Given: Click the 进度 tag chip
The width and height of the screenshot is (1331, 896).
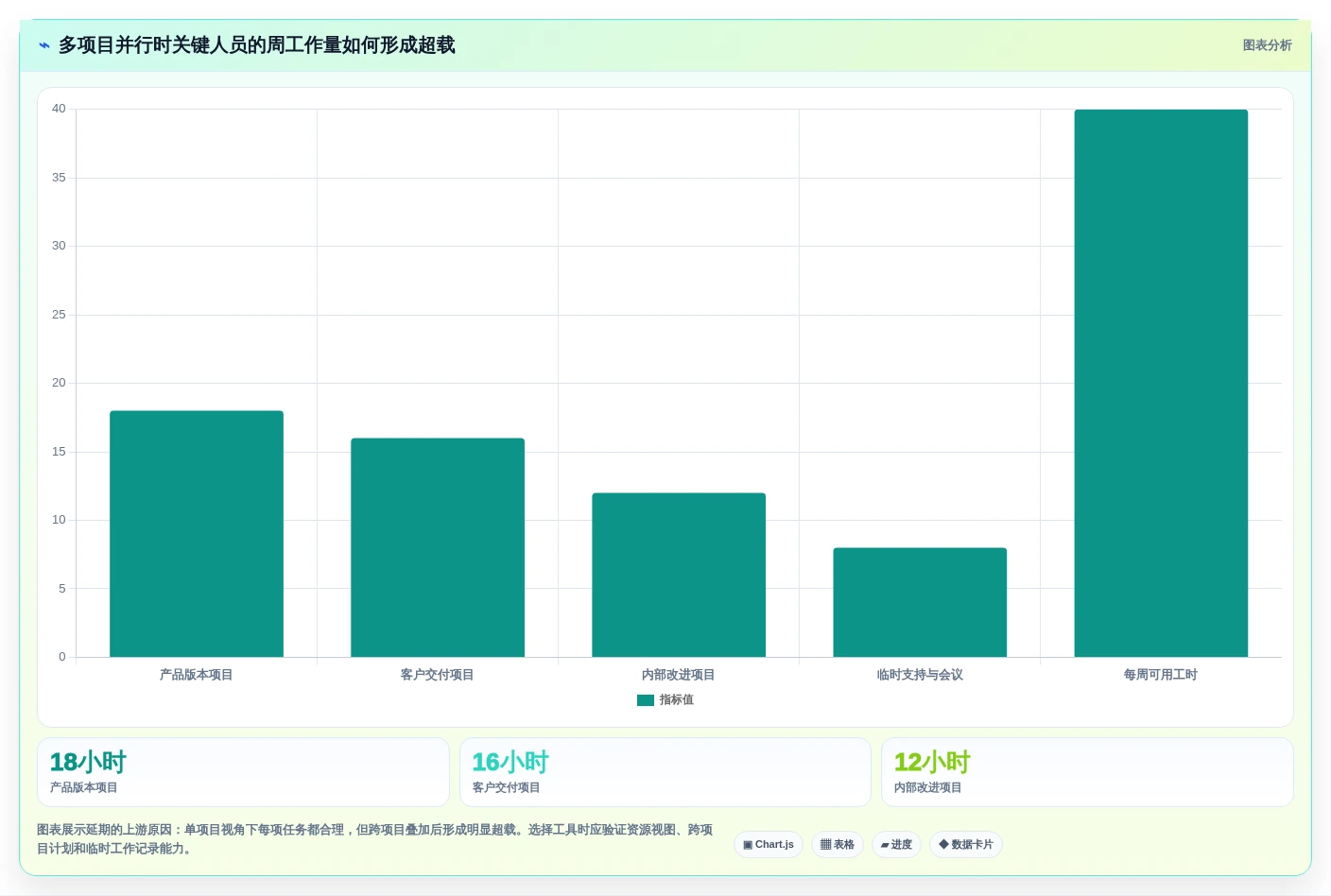Looking at the screenshot, I should (896, 845).
